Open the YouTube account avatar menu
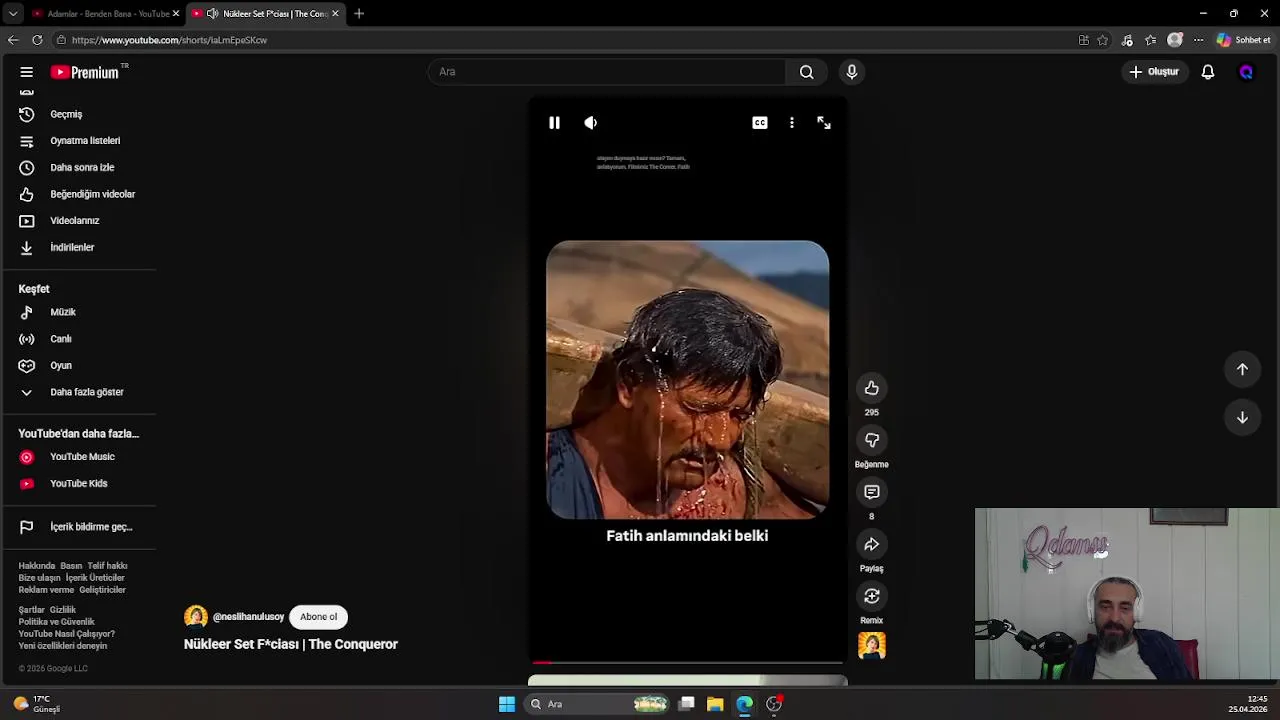The height and width of the screenshot is (720, 1280). tap(1246, 72)
